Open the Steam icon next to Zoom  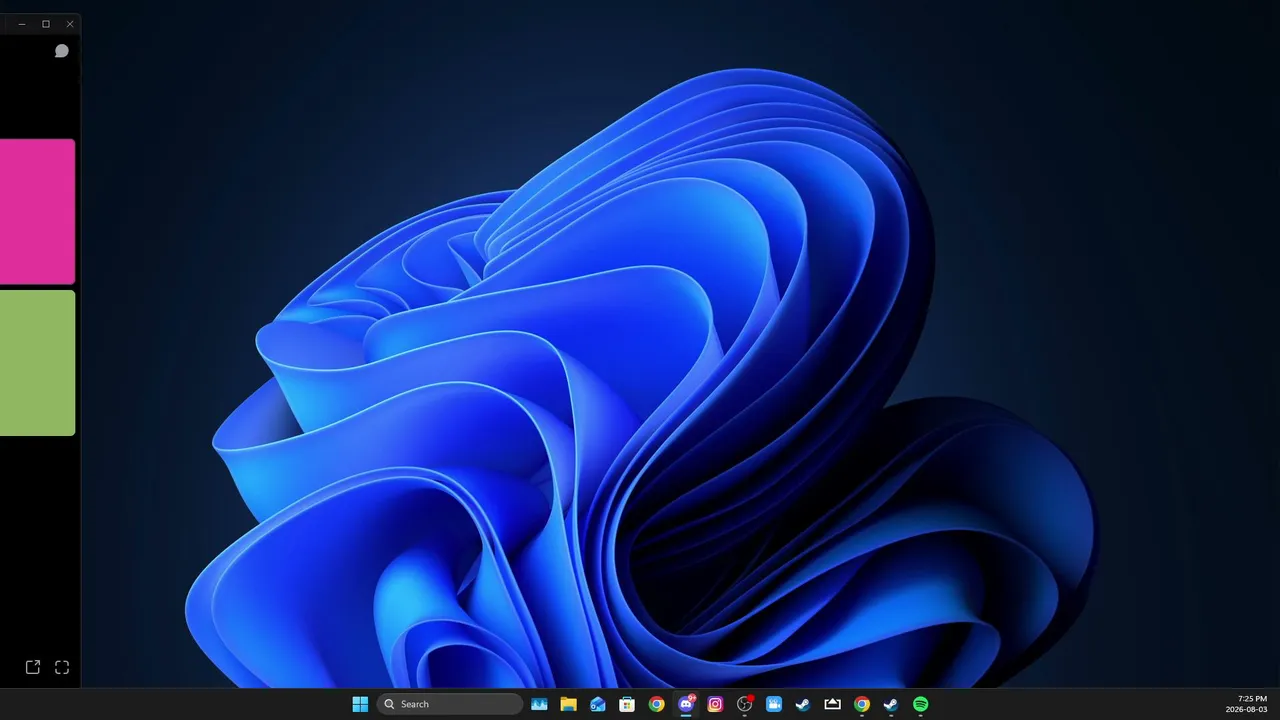point(803,704)
